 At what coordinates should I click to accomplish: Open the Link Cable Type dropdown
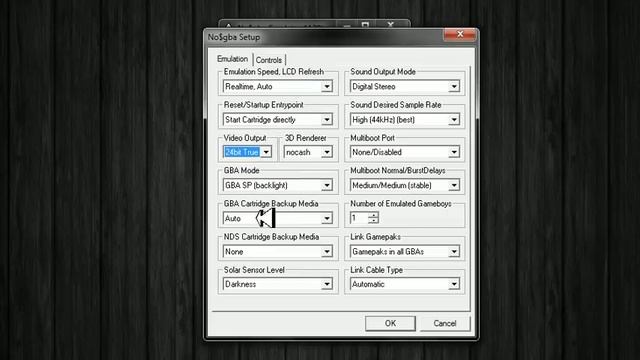tap(454, 284)
